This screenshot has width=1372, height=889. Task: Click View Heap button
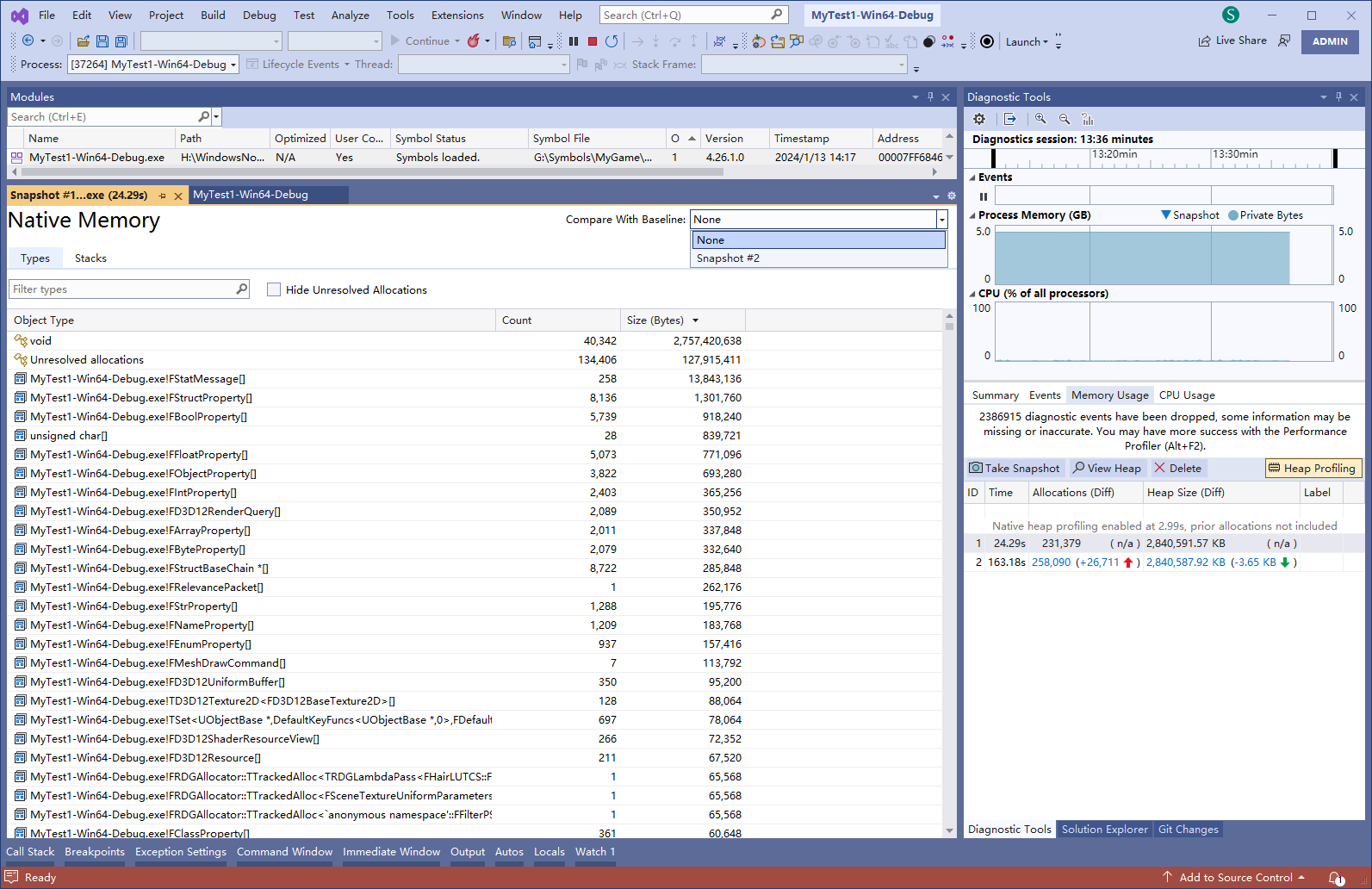(1107, 469)
